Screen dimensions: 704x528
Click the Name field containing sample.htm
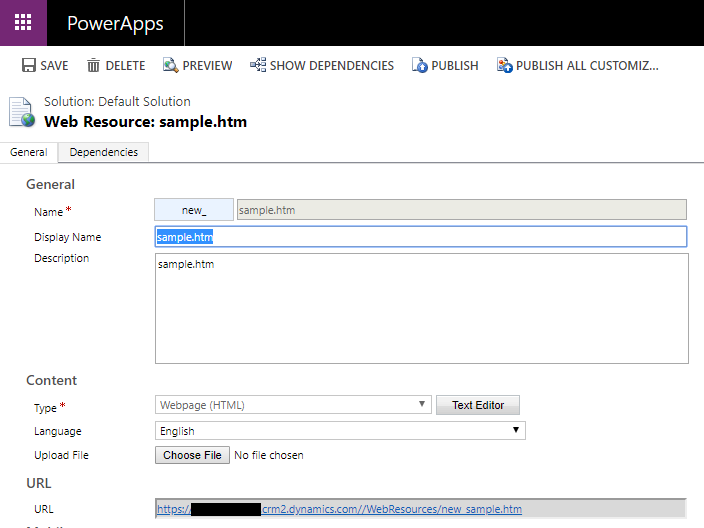coord(460,210)
